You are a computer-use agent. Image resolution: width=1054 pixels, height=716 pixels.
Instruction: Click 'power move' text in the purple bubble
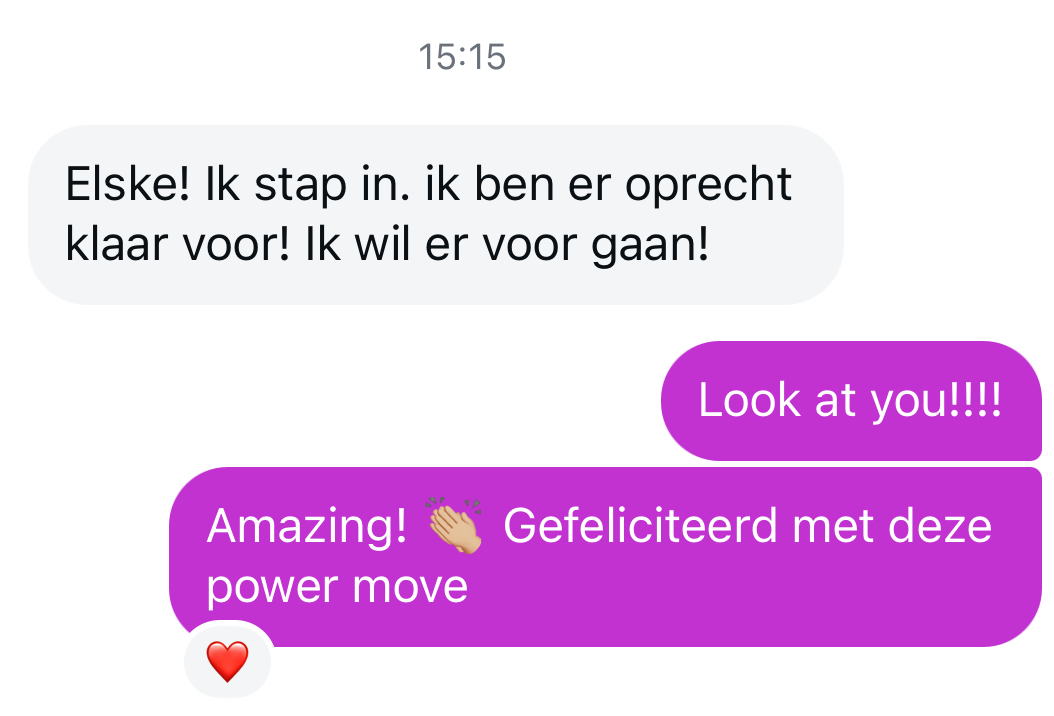[x=337, y=588]
